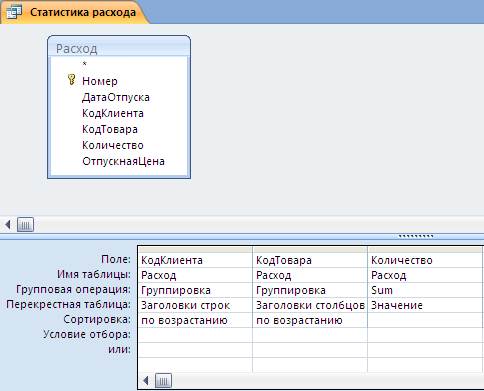Screen dimensions: 484x391
Task: Select the asterisk all-fields entry
Action: (x=85, y=64)
